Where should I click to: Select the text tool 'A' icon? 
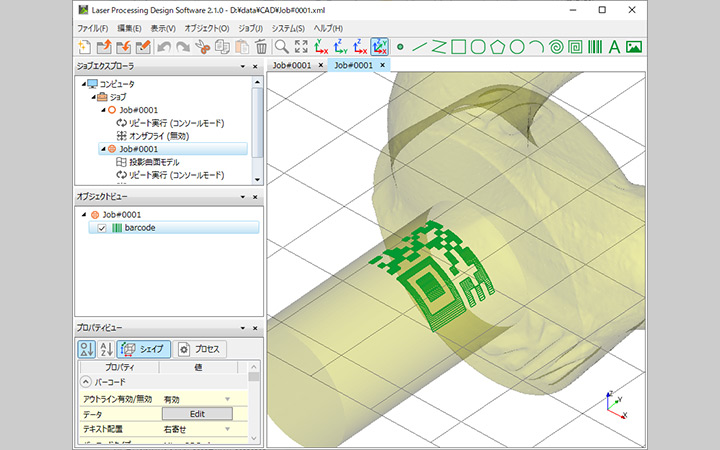[x=613, y=46]
